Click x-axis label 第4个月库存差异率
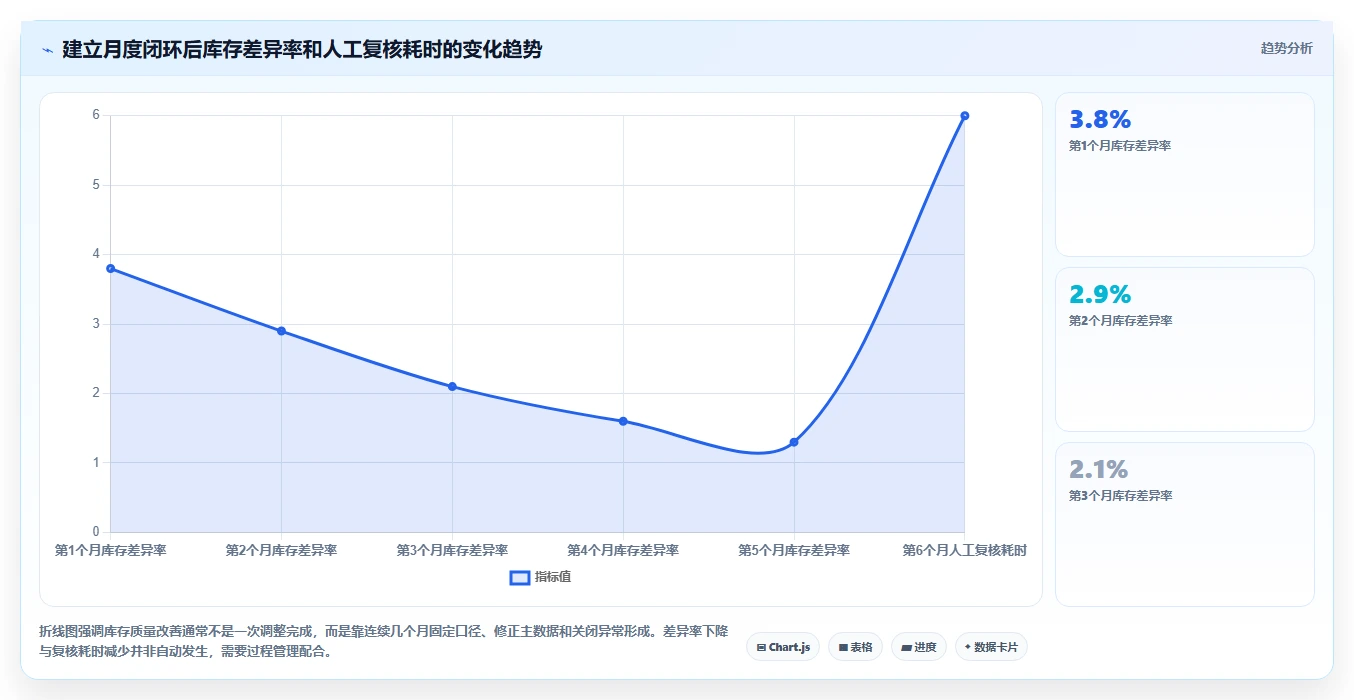 click(x=623, y=550)
